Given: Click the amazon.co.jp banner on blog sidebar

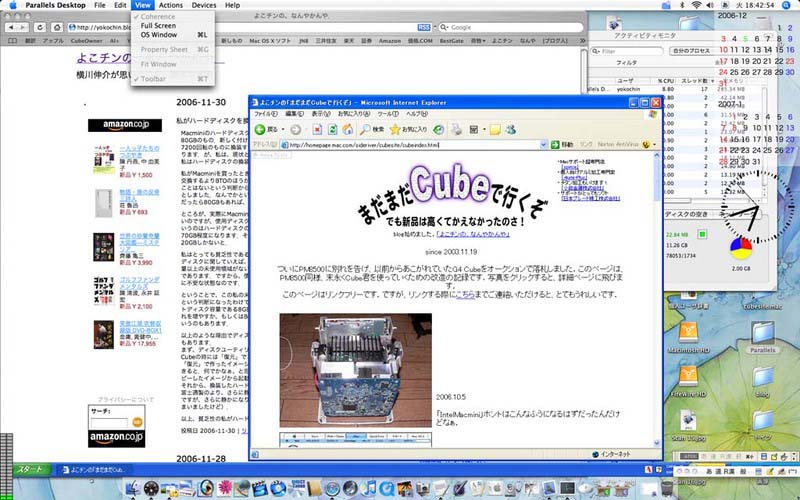Looking at the screenshot, I should pos(125,125).
